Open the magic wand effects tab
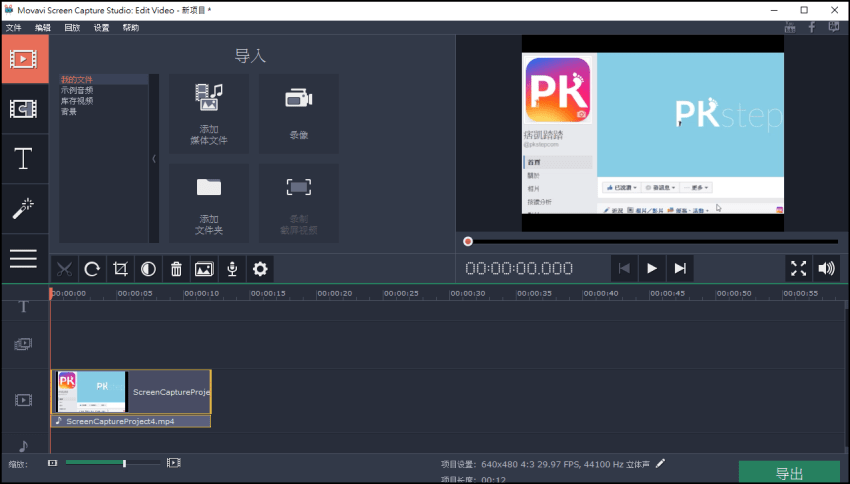Screen dimensions: 850x484 24,209
